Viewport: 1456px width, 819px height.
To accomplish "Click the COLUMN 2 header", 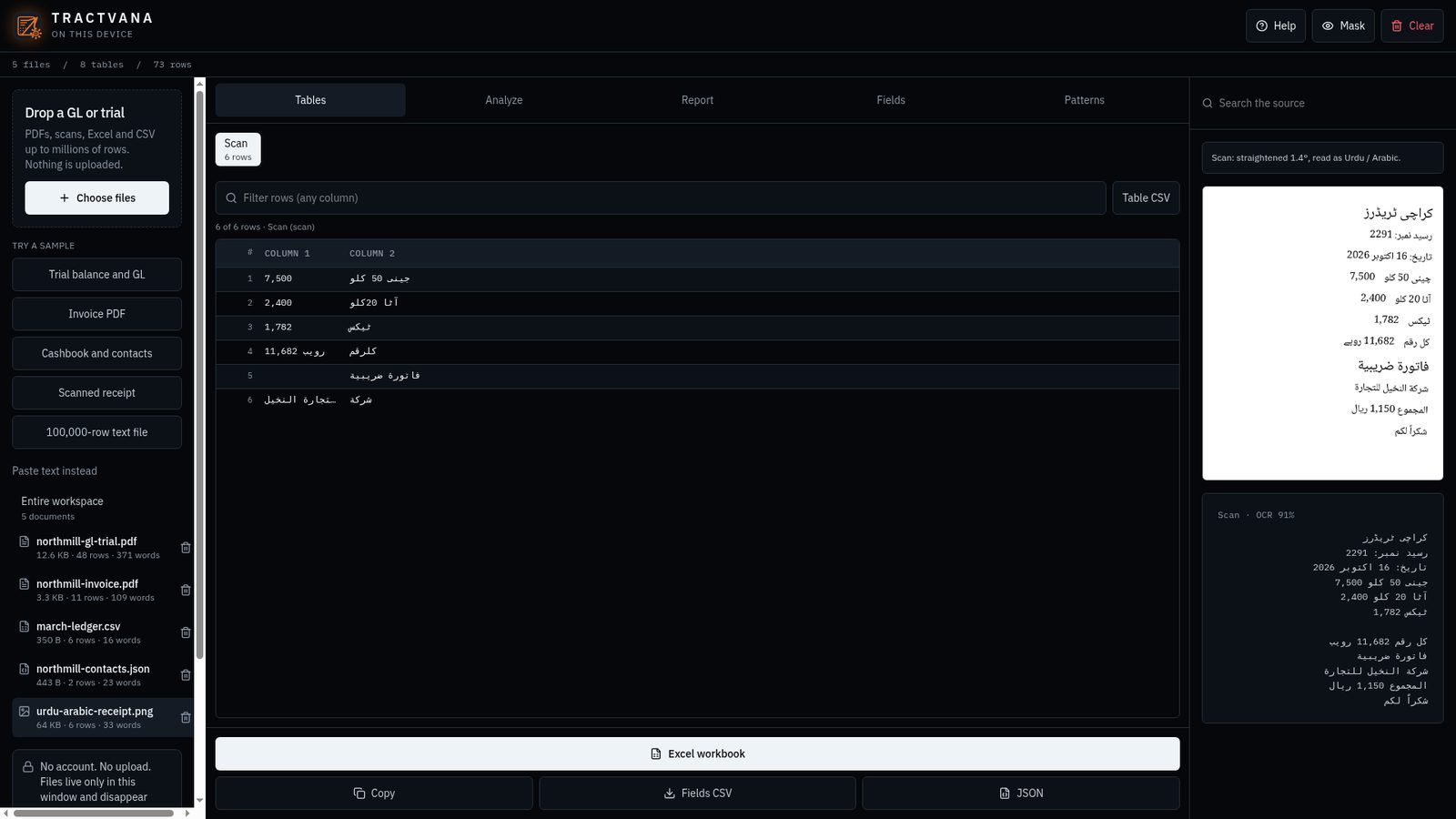I will (x=372, y=253).
